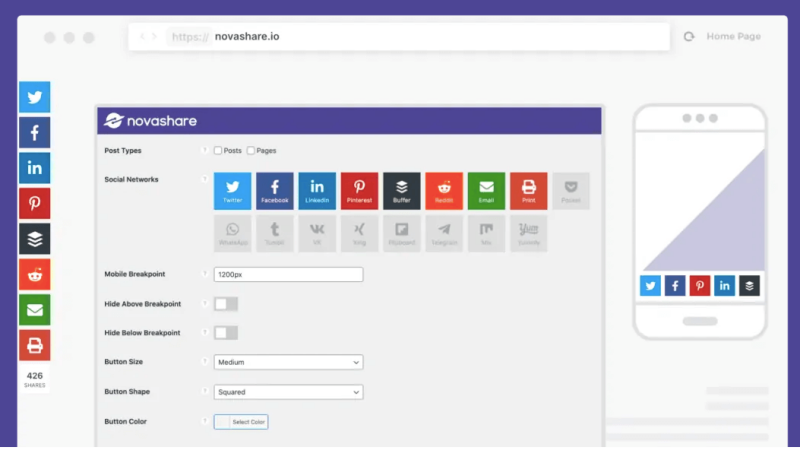Screen dimensions: 800x463
Task: Click the Email button in floating sidebar
Action: click(35, 310)
